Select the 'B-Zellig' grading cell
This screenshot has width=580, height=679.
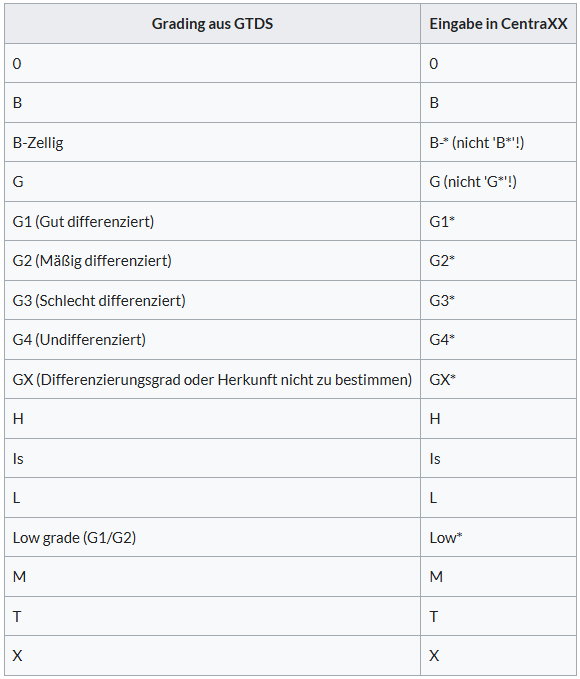point(212,142)
